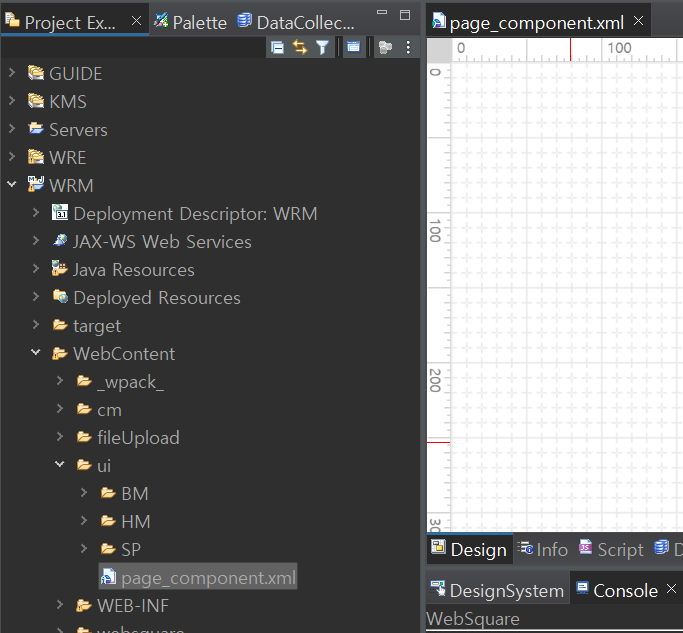Switch to the DataCollection tab
Image resolution: width=683 pixels, height=633 pixels.
pyautogui.click(x=296, y=22)
